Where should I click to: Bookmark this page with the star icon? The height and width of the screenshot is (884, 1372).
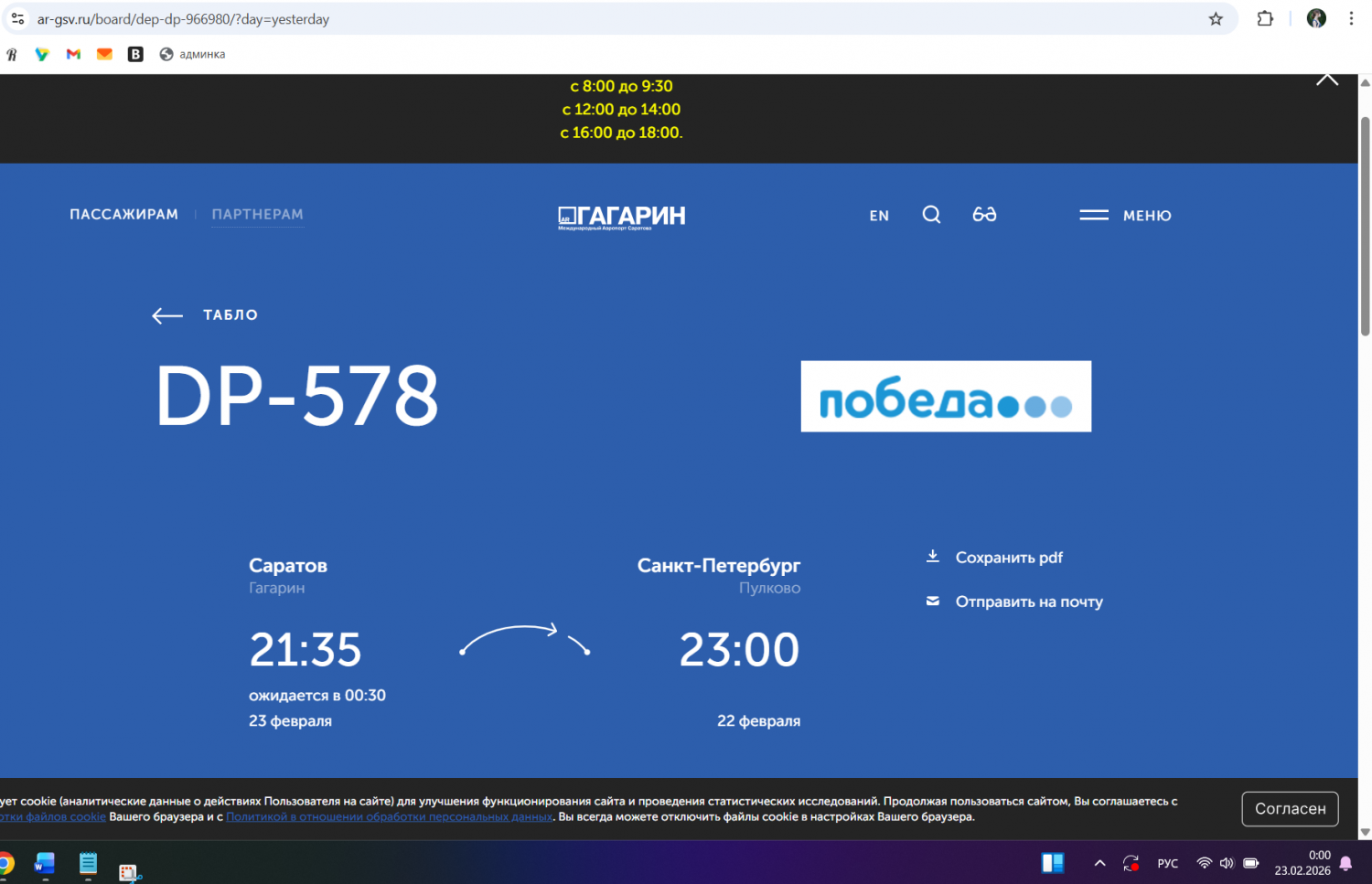[x=1216, y=19]
